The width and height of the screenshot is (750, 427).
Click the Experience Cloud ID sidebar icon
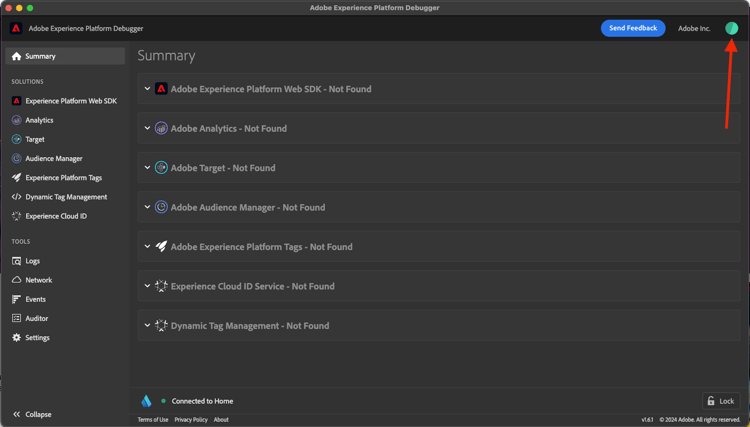pyautogui.click(x=16, y=216)
